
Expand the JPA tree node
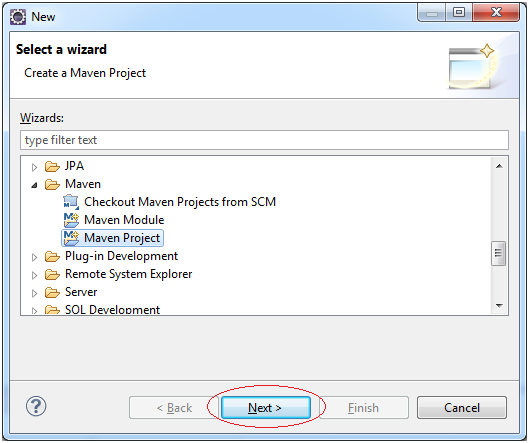coord(34,167)
